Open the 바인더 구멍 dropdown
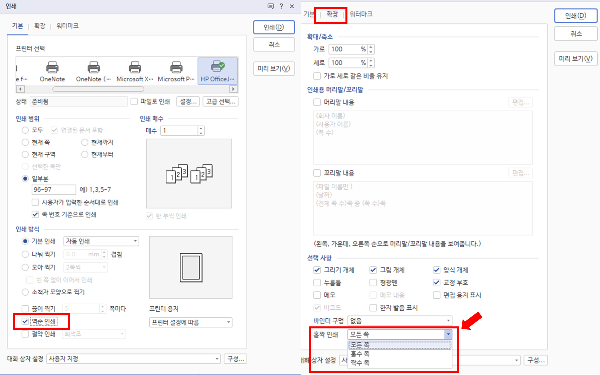The height and width of the screenshot is (375, 600). [x=400, y=321]
